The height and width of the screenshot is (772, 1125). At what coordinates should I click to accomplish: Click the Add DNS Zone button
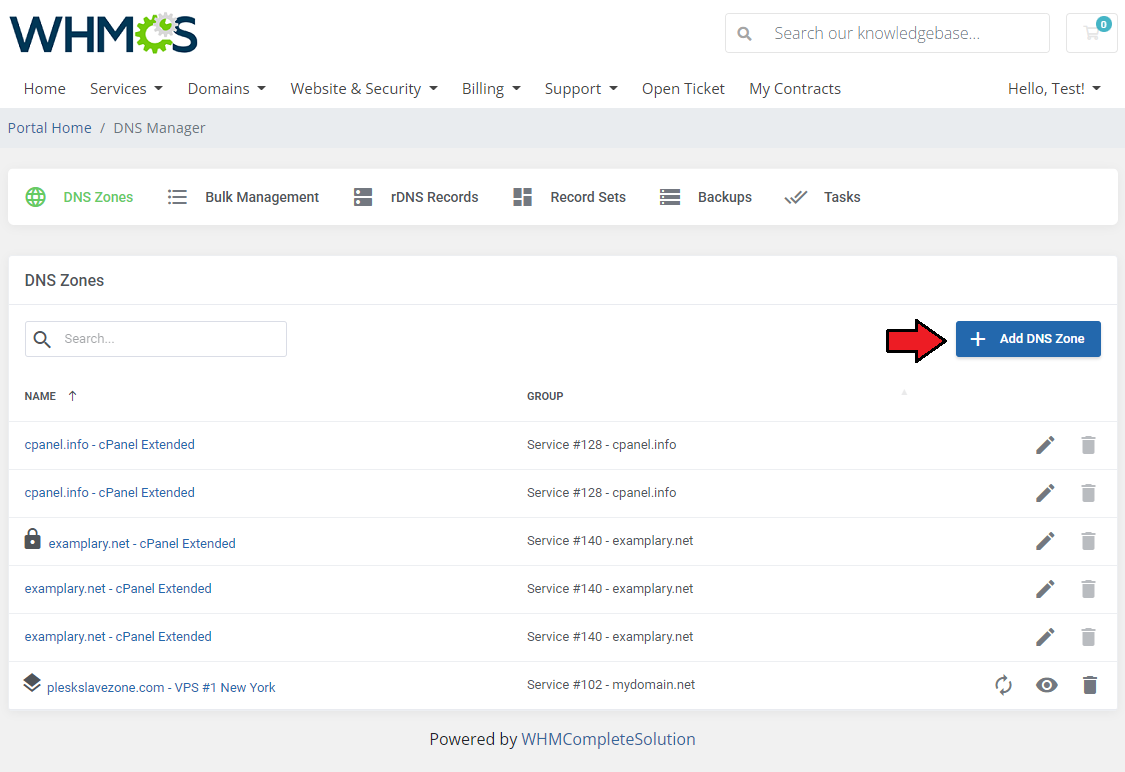coord(1028,339)
